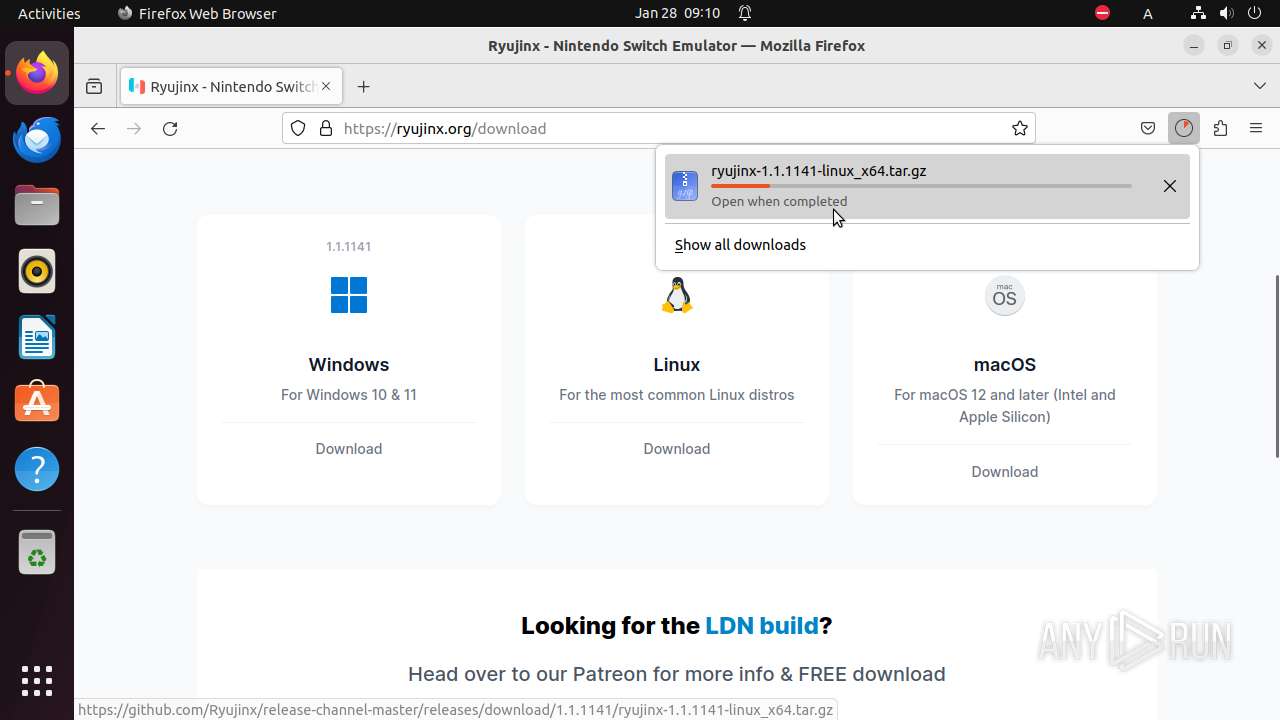Follow the LDN build link
Screen dimensions: 1280x720
click(x=762, y=626)
